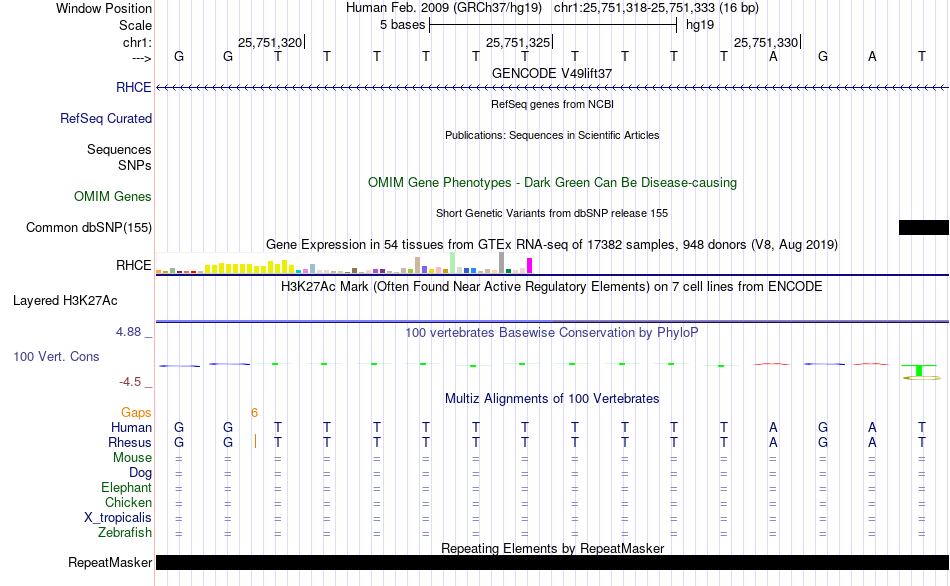Image resolution: width=950 pixels, height=586 pixels.
Task: Click position marker 25,751,325
Action: coord(518,42)
